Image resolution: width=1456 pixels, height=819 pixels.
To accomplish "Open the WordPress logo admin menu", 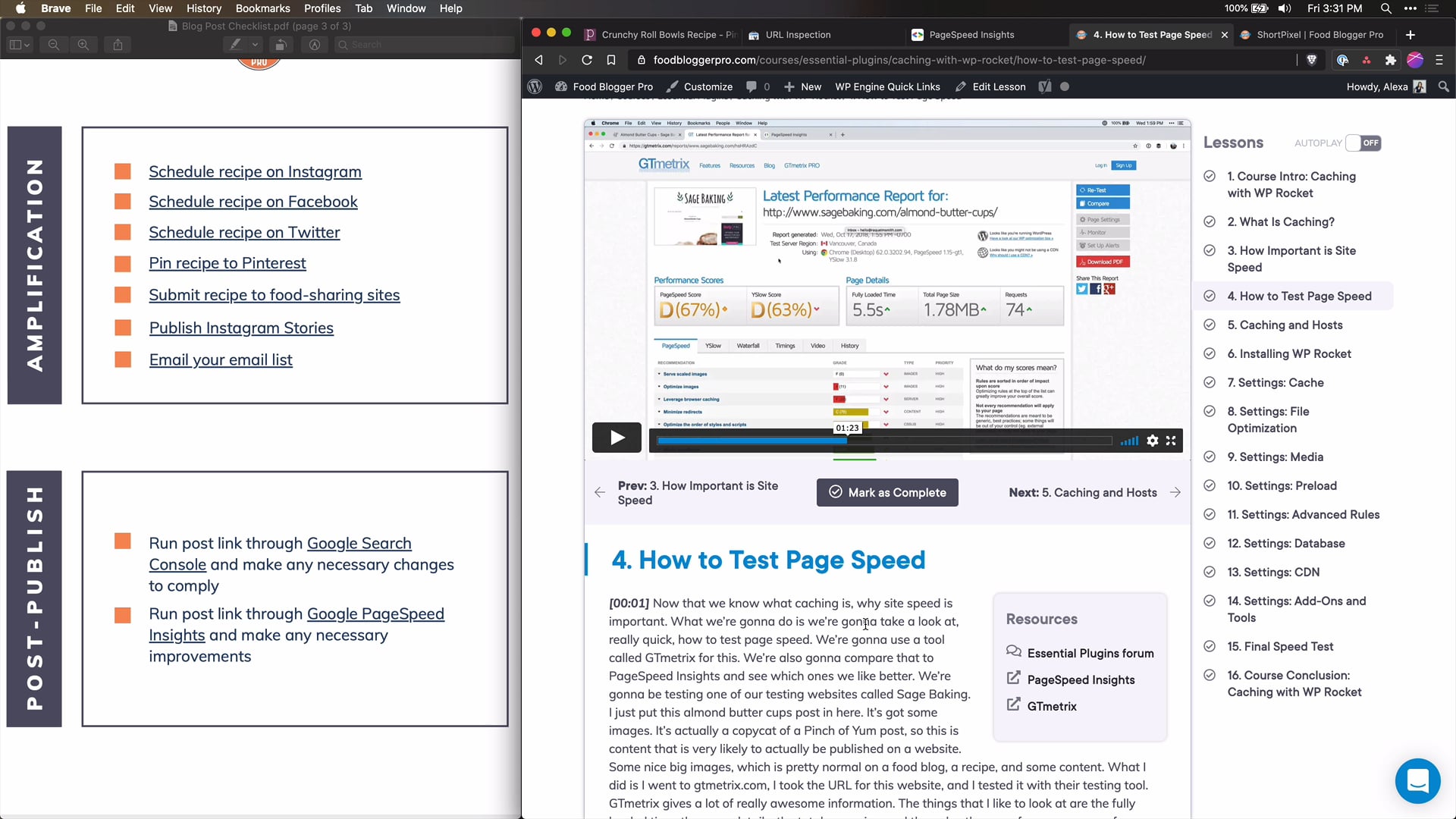I will (x=535, y=87).
